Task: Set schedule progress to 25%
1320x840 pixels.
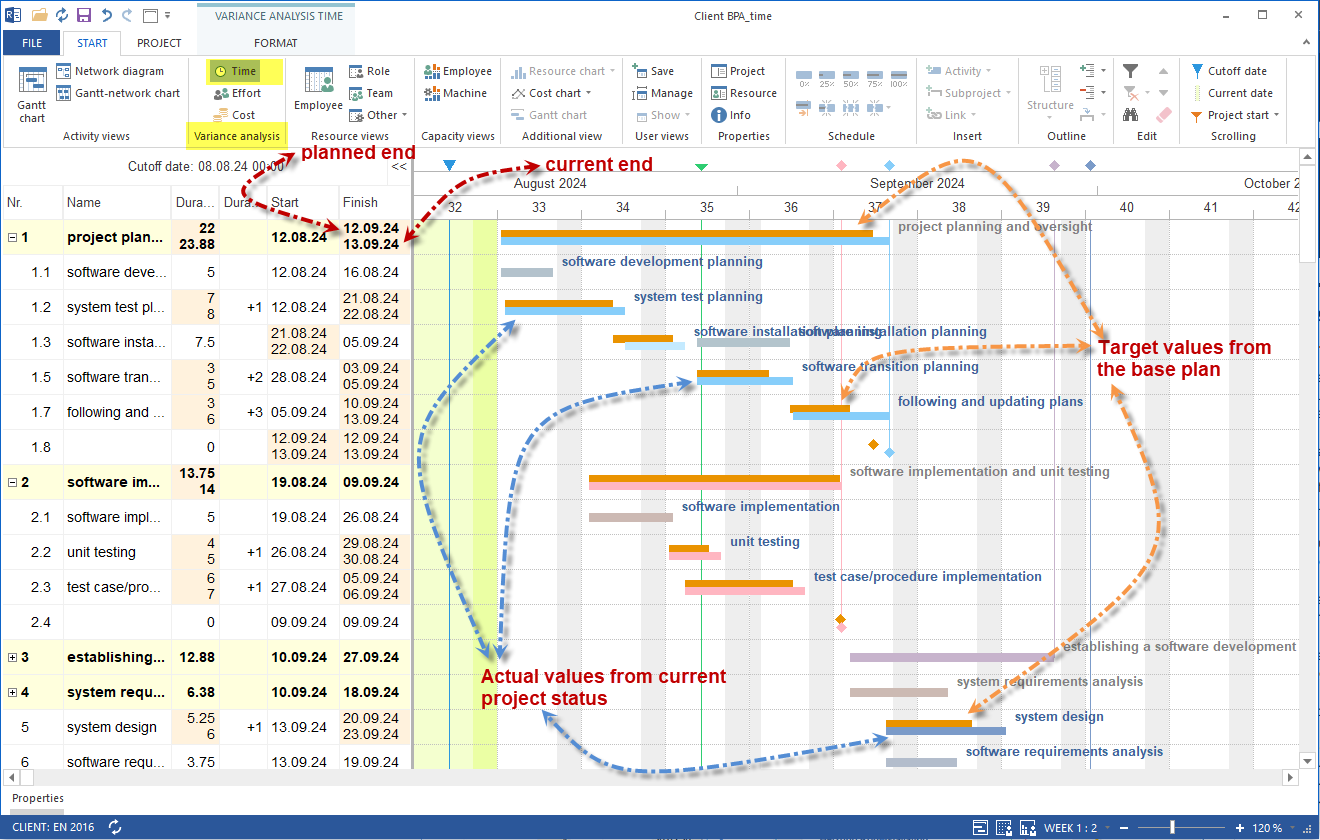Action: [827, 79]
